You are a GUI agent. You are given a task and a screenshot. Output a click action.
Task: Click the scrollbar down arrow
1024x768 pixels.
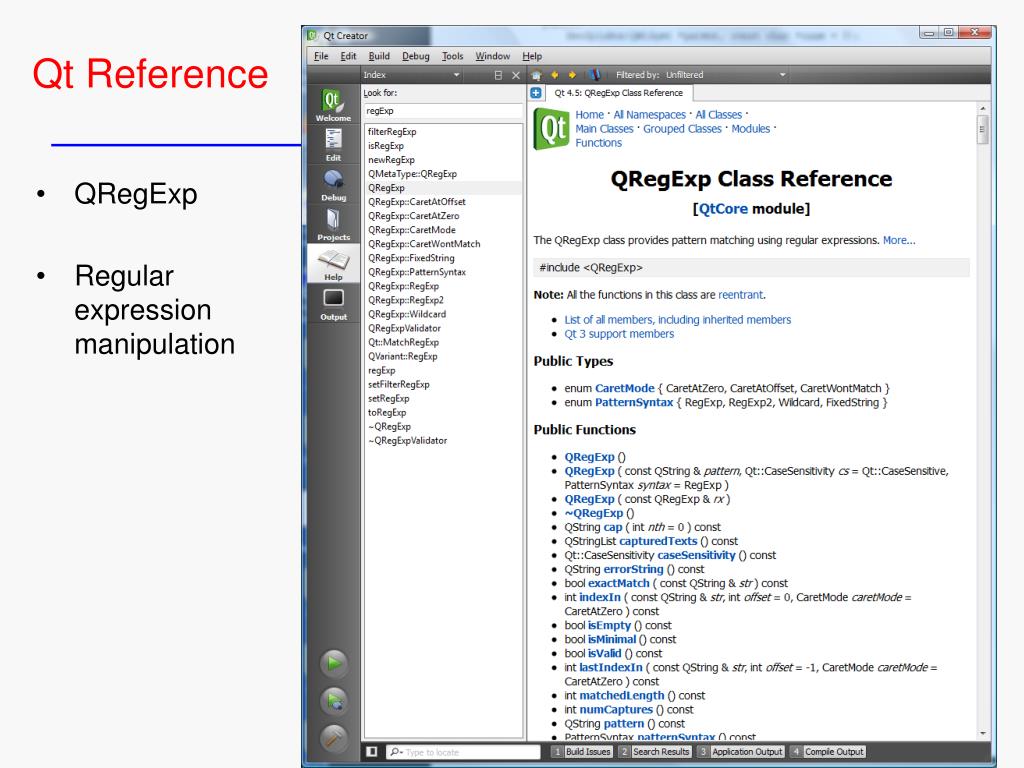pos(982,733)
